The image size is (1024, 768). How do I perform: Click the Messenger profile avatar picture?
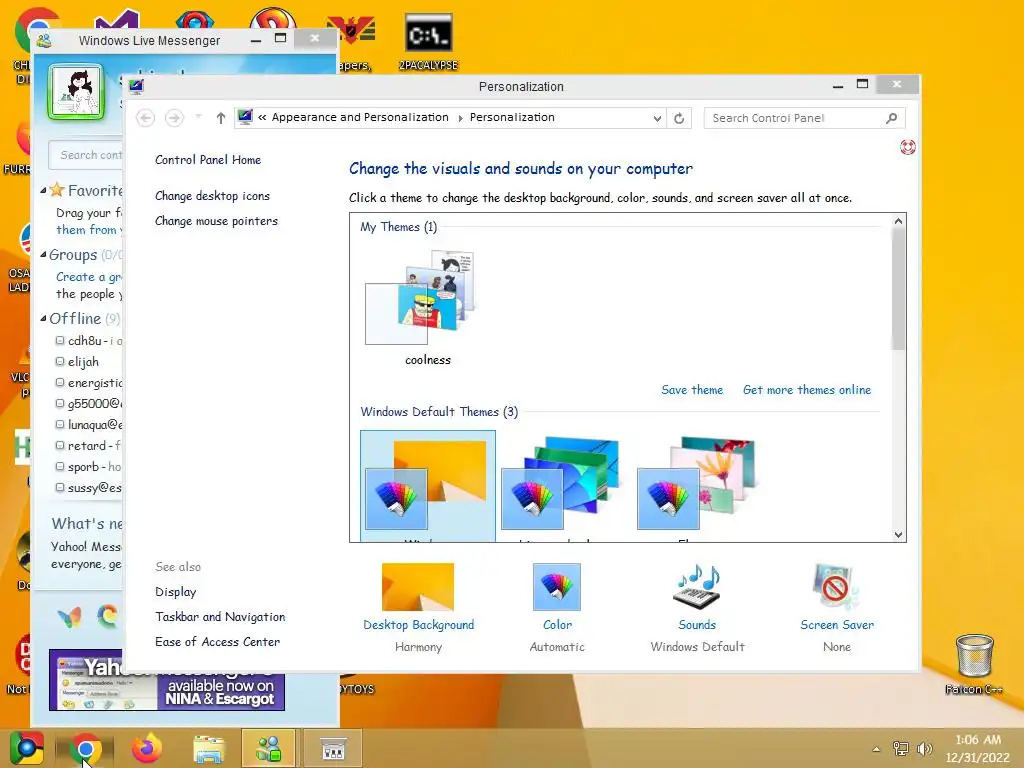76,92
